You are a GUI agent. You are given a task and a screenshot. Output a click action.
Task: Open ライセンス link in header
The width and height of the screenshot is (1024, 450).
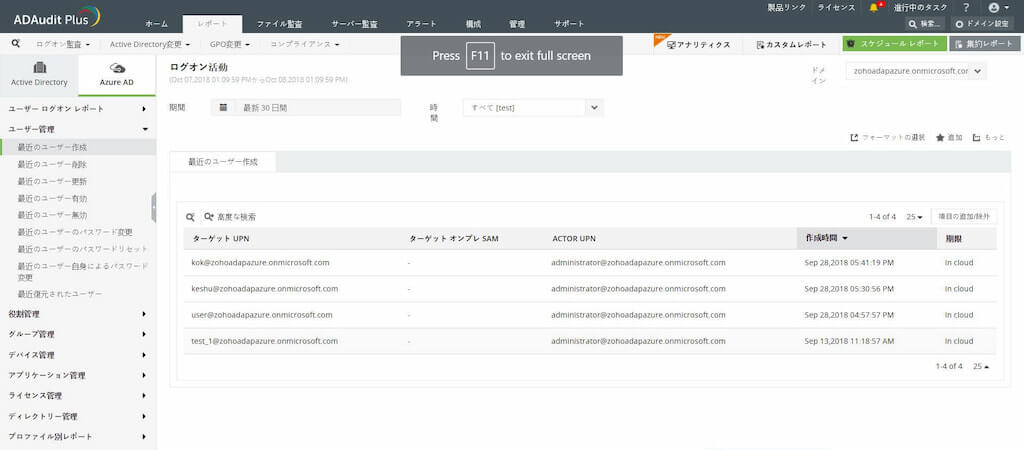pyautogui.click(x=837, y=7)
